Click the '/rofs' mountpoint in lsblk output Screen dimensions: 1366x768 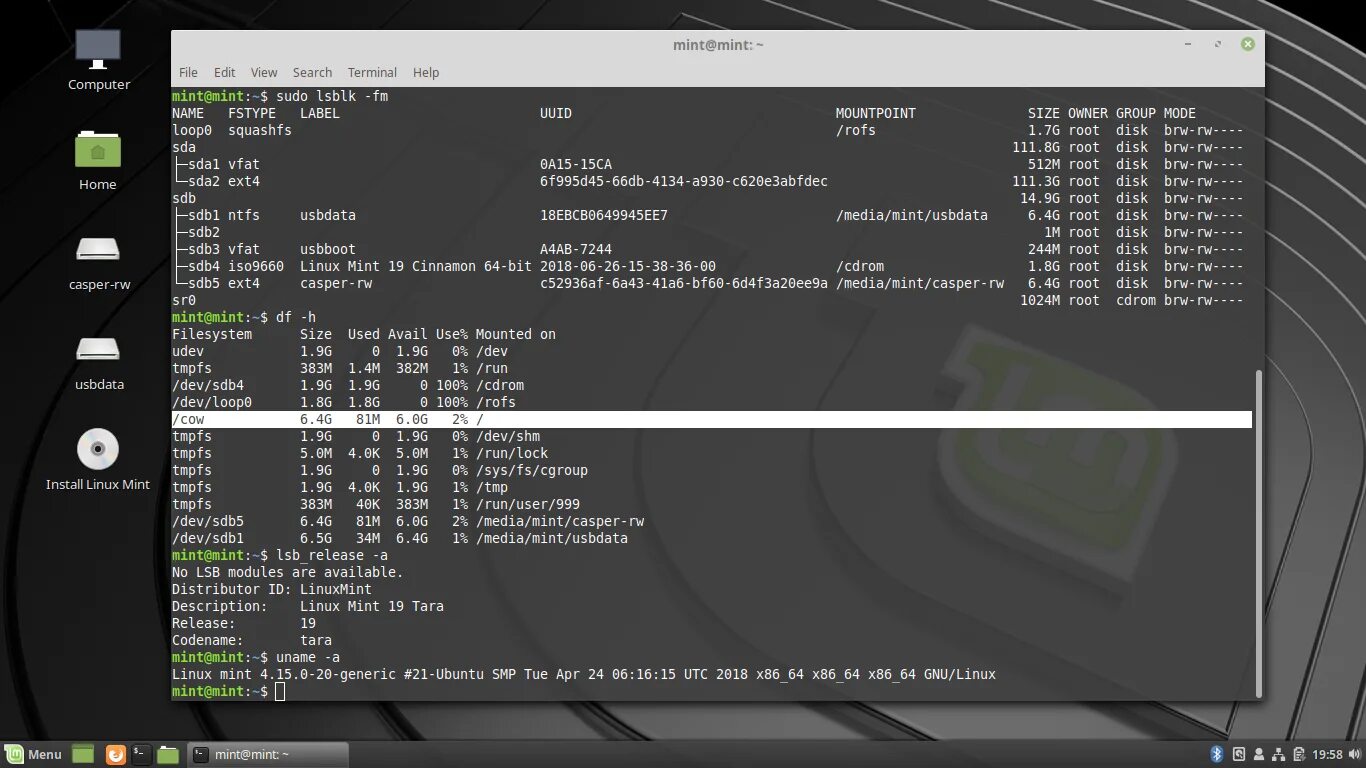(x=856, y=130)
